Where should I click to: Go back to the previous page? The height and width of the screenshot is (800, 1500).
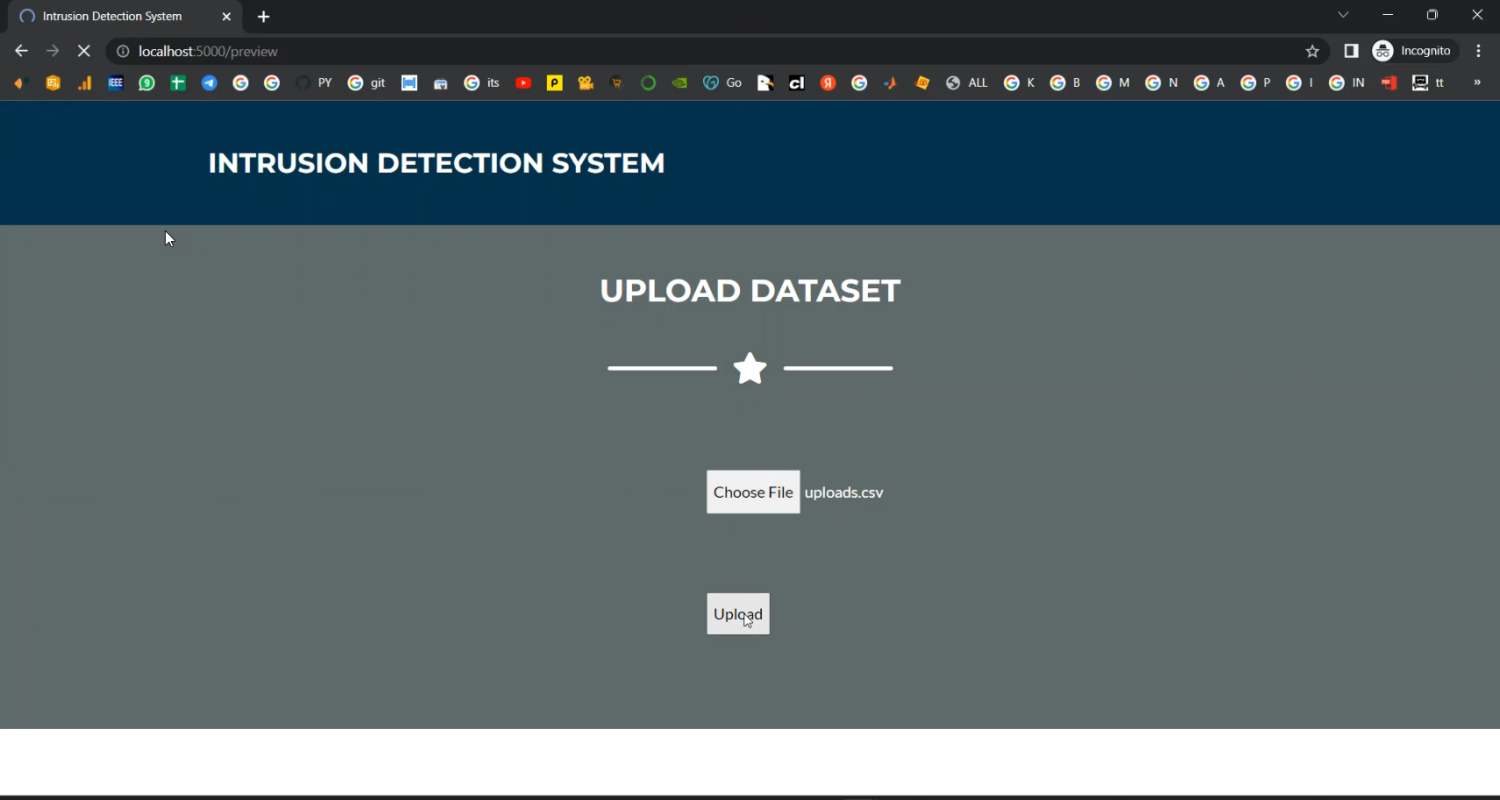pos(21,51)
